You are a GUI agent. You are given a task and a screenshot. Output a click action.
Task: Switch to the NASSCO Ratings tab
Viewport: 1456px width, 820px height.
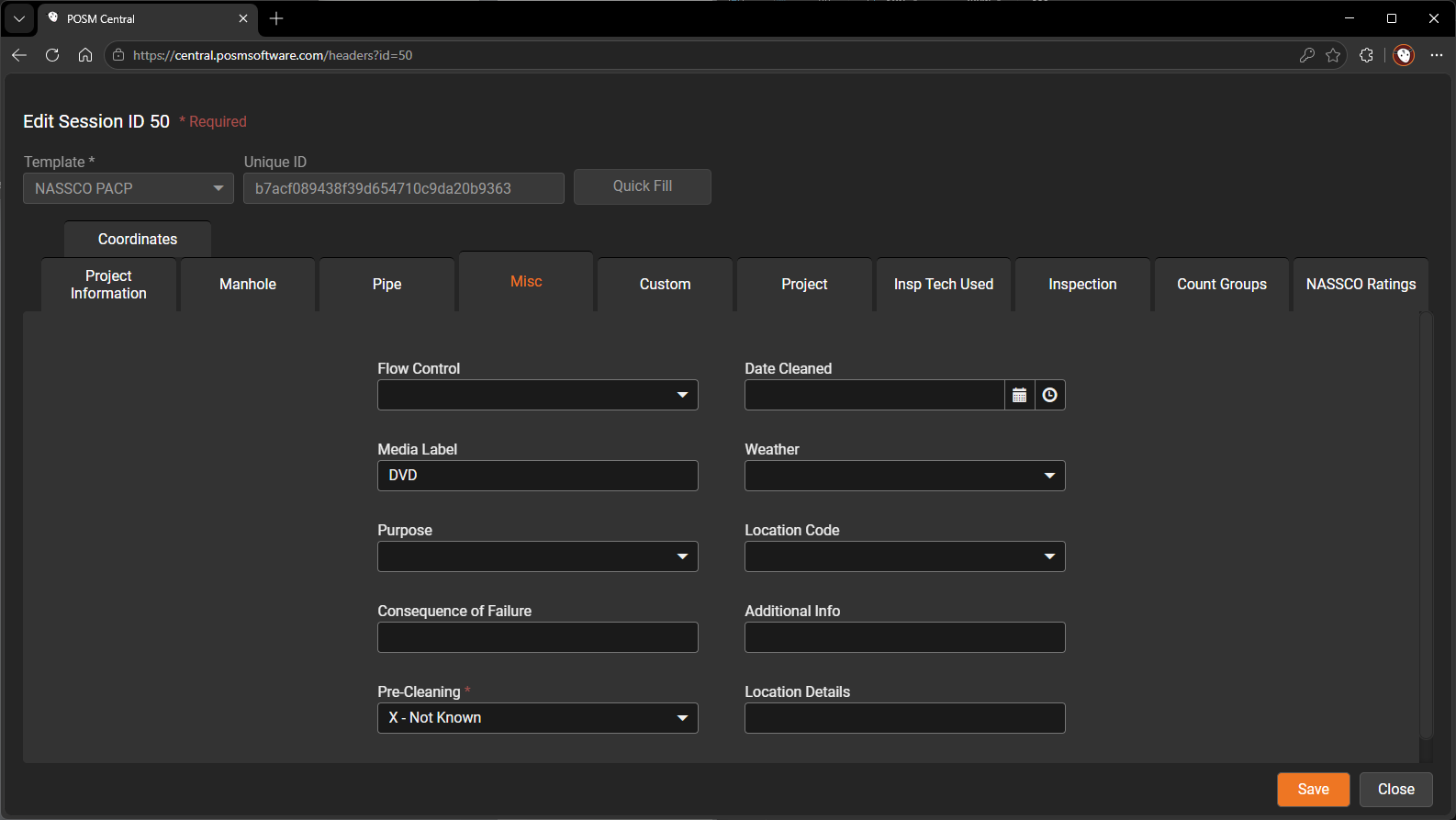pyautogui.click(x=1361, y=285)
